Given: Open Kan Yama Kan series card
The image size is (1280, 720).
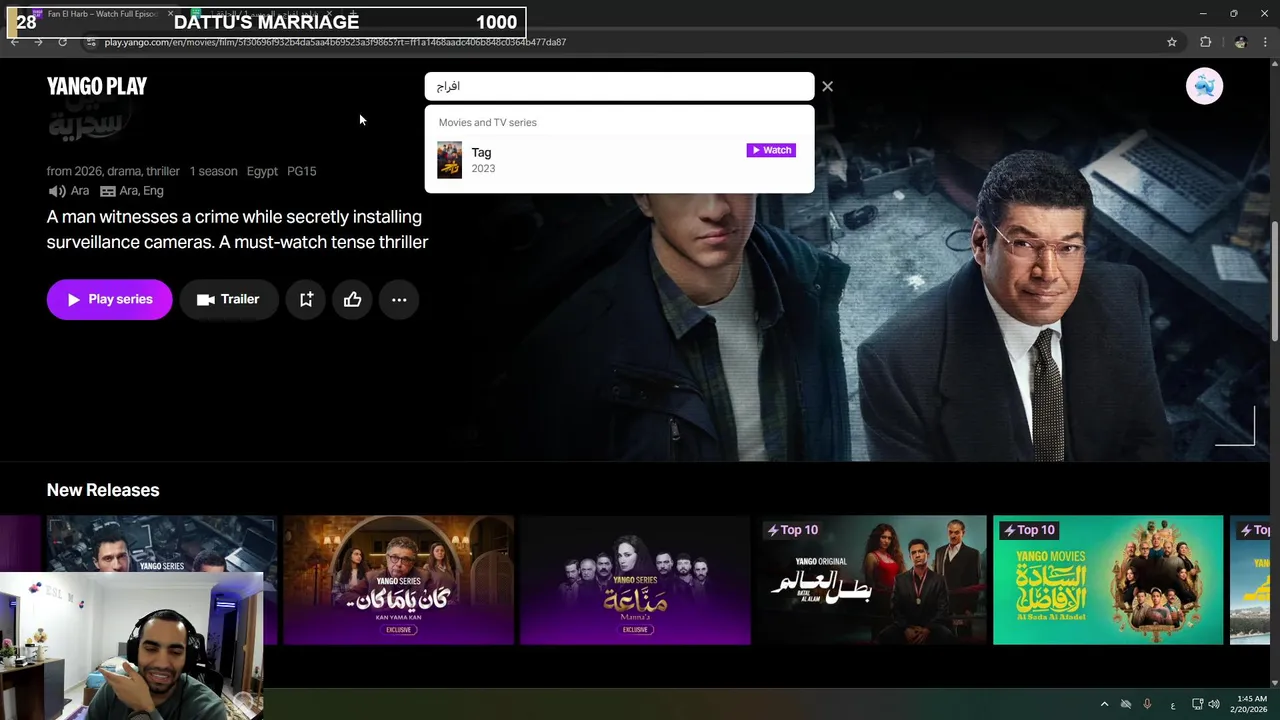Looking at the screenshot, I should click(398, 580).
